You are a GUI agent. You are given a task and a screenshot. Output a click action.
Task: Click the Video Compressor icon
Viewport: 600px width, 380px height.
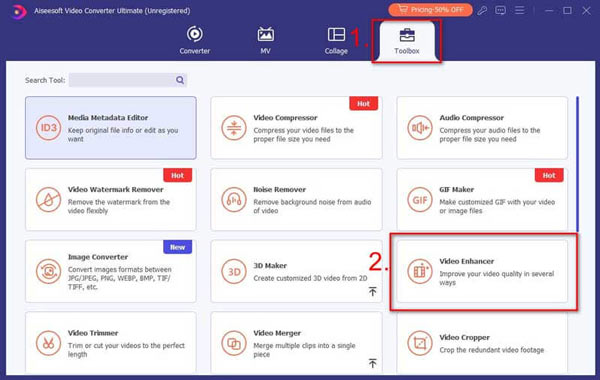click(x=234, y=128)
